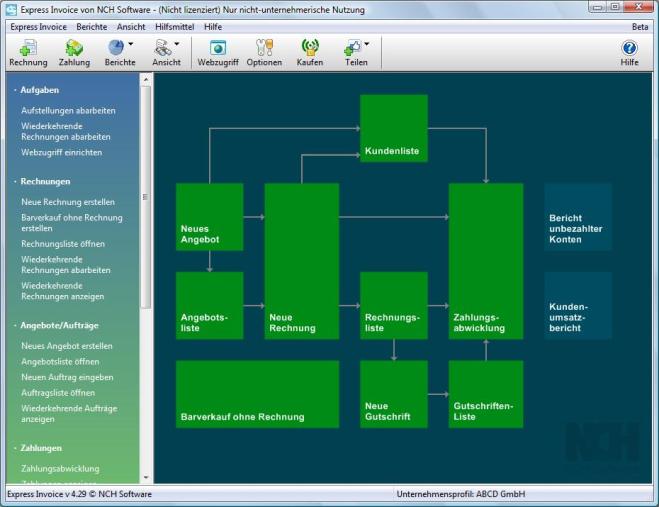Image resolution: width=659 pixels, height=507 pixels.
Task: Open the Hilfe question mark icon
Action: pos(629,48)
